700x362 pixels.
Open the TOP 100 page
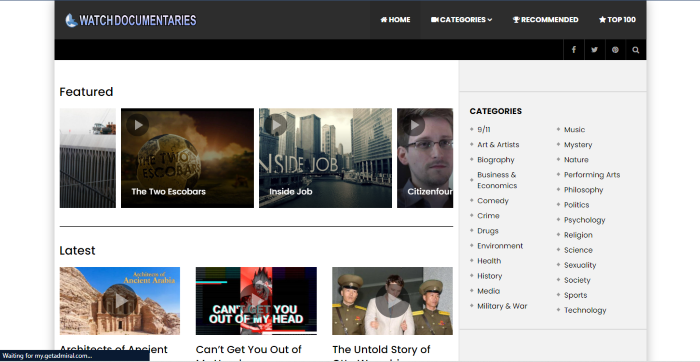click(x=617, y=20)
